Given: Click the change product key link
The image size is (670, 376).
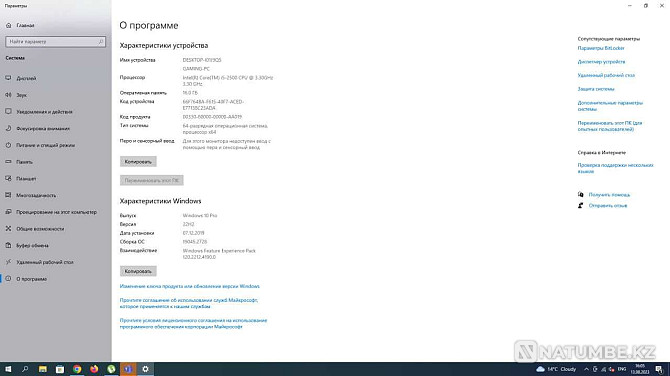Looking at the screenshot, I should [x=190, y=286].
